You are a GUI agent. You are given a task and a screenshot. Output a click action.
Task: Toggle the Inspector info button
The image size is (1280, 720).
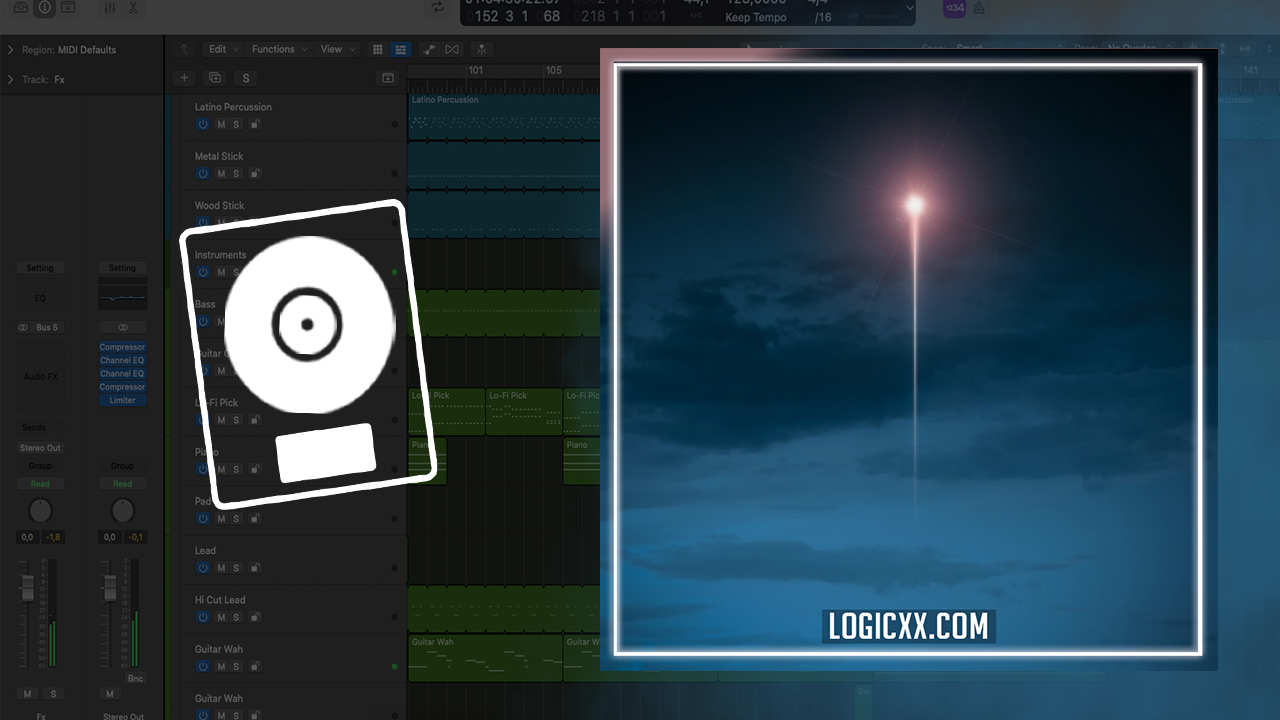(44, 8)
